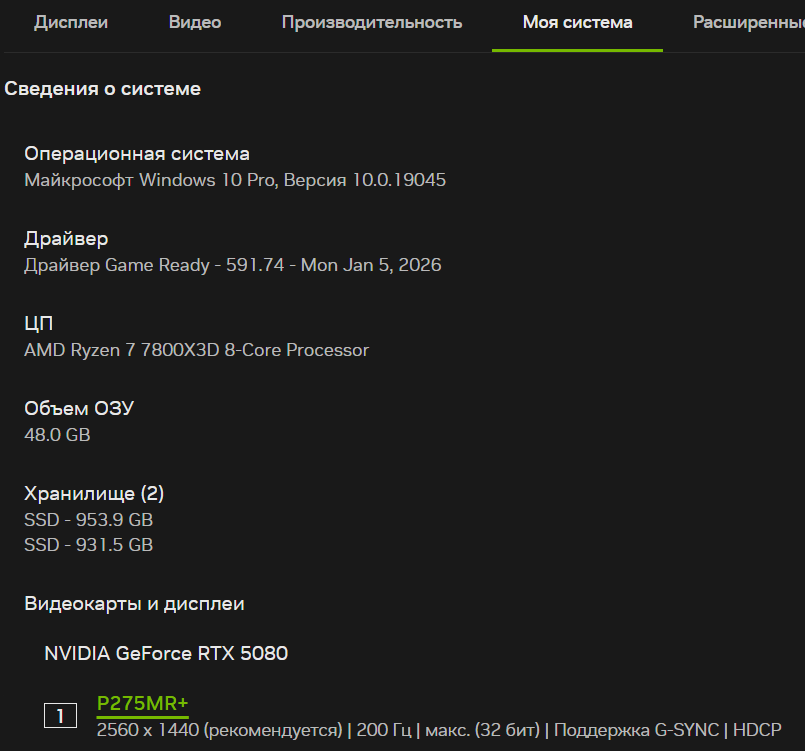Click the Объем ОЗУ label
Image resolution: width=805 pixels, height=751 pixels.
(x=79, y=409)
